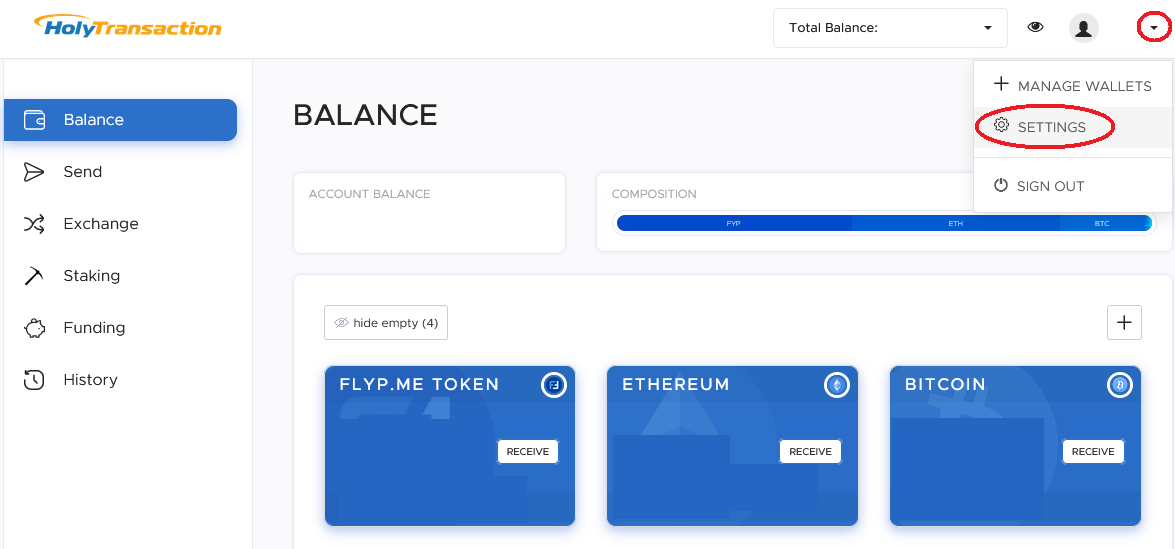This screenshot has height=549, width=1175.
Task: Open the Staking section
Action: (x=91, y=276)
